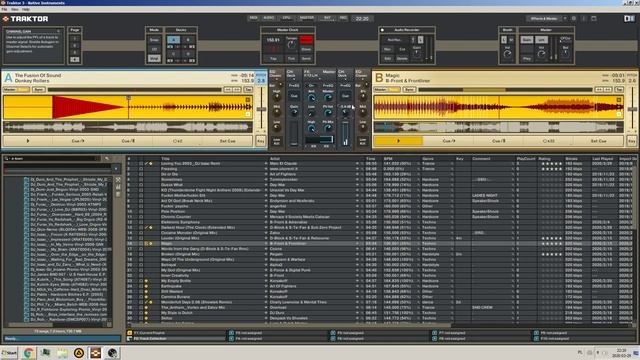Click Delete in Audio Recorder
This screenshot has width=640, height=360.
coord(402,59)
